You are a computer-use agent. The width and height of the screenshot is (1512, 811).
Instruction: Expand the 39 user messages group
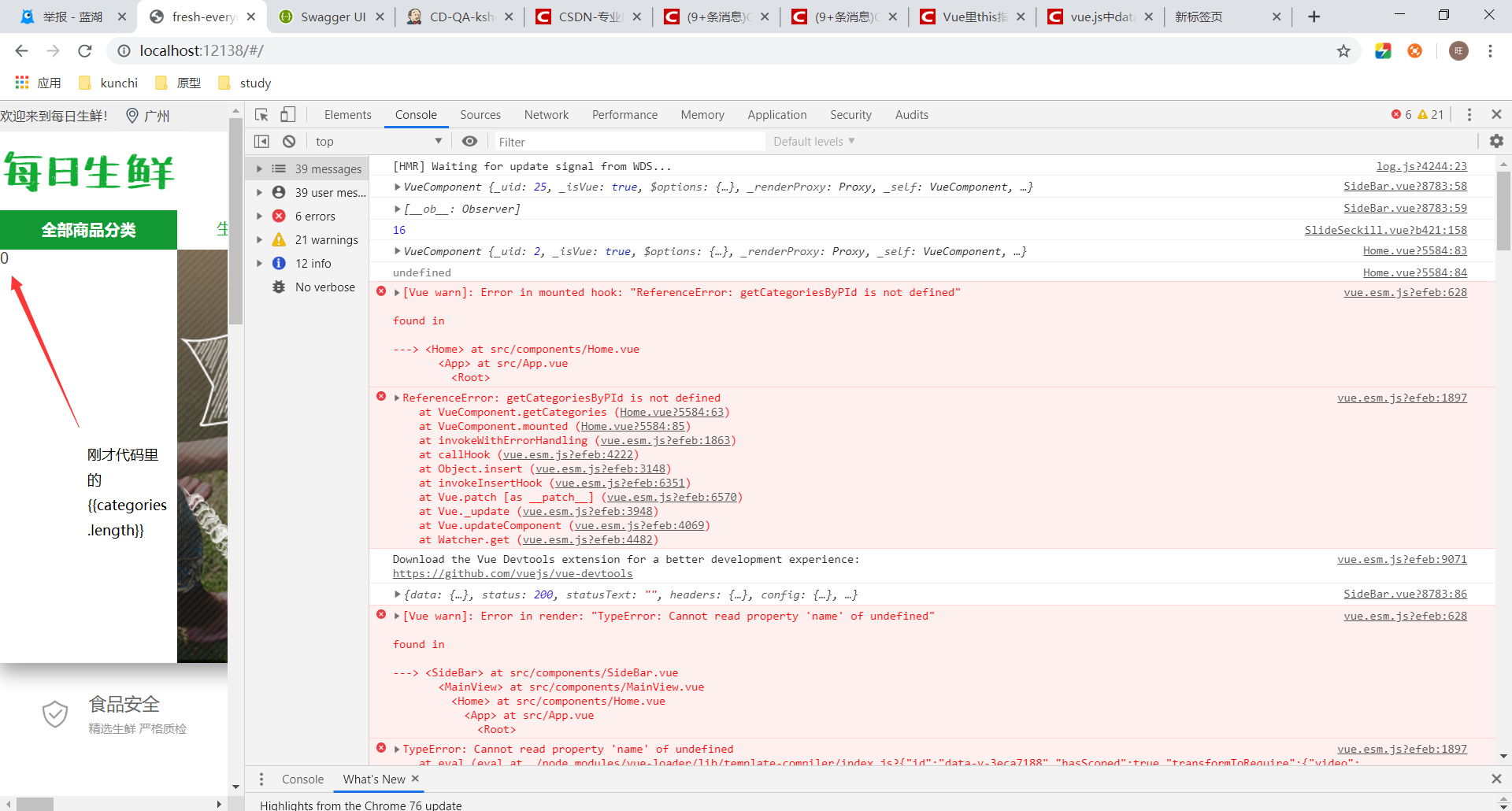coord(259,192)
